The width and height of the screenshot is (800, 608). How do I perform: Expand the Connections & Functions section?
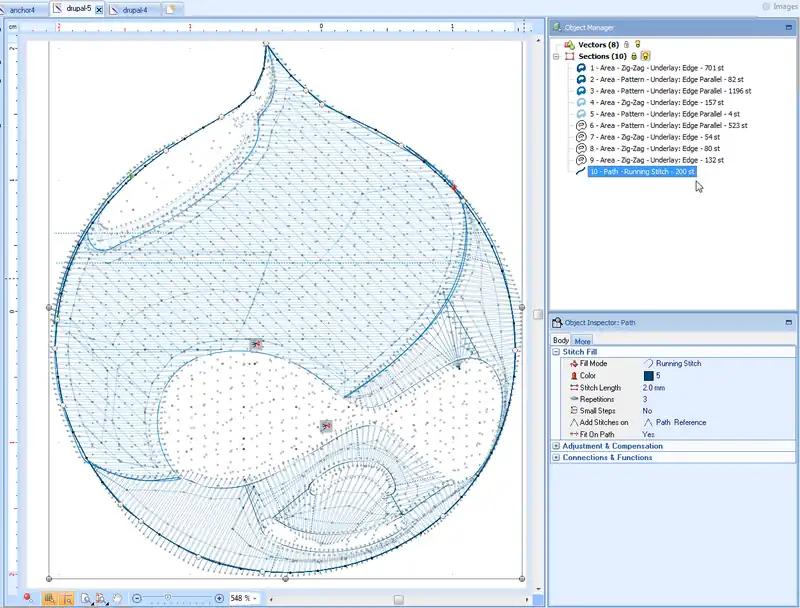556,457
